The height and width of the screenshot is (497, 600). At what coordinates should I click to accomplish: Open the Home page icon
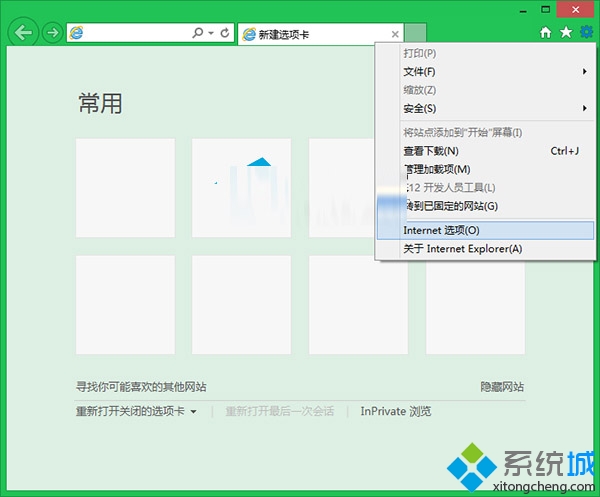click(x=546, y=33)
